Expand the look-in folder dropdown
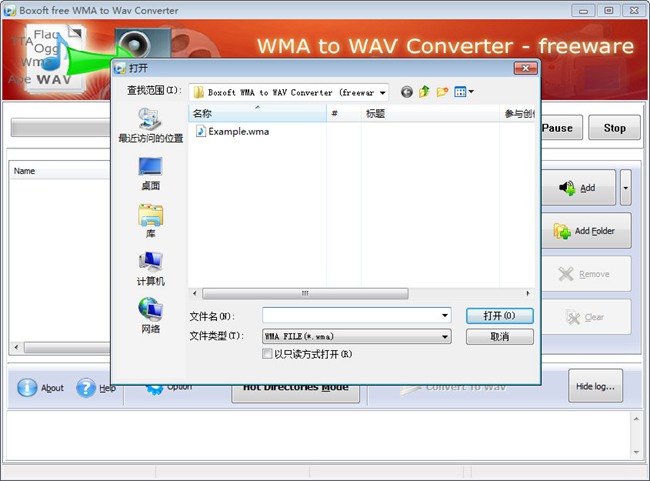Image resolution: width=650 pixels, height=481 pixels. coord(383,92)
